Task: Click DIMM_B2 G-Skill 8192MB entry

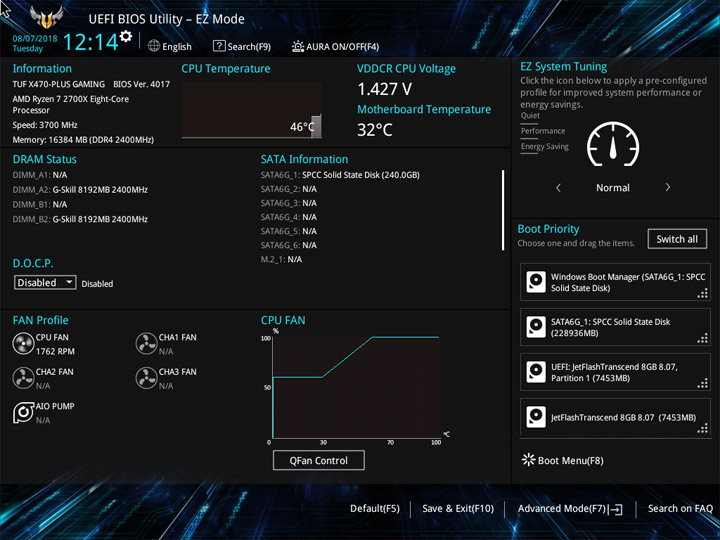Action: click(x=80, y=219)
